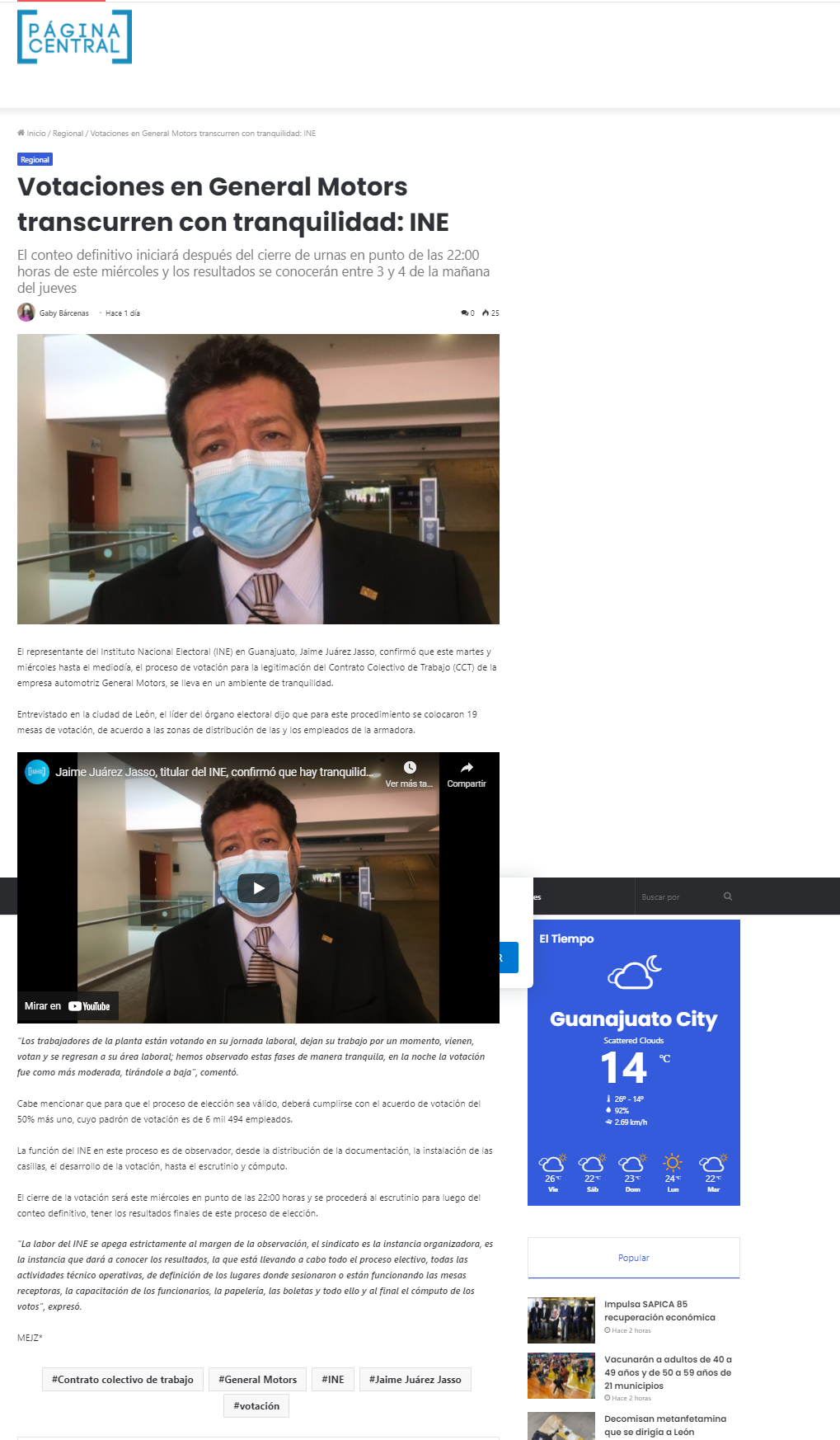This screenshot has height=1440, width=840.
Task: Select Sunday forecast icon labeled Dom
Action: pyautogui.click(x=632, y=1164)
